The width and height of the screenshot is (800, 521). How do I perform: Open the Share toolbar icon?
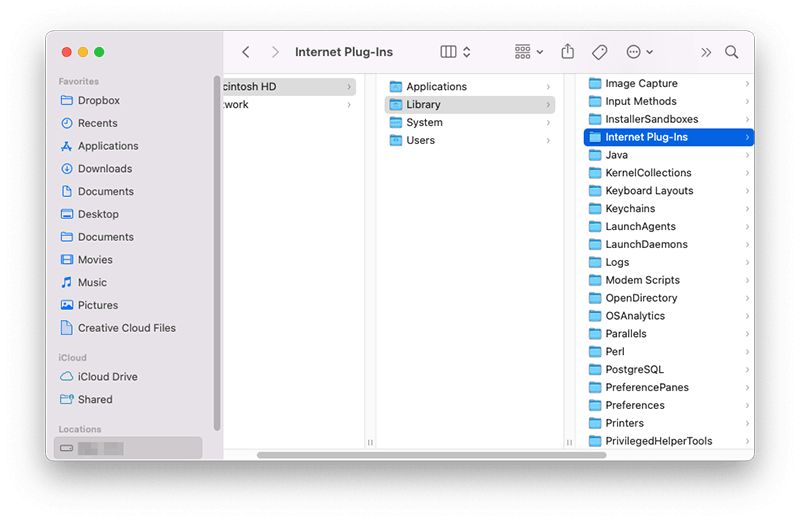(568, 52)
